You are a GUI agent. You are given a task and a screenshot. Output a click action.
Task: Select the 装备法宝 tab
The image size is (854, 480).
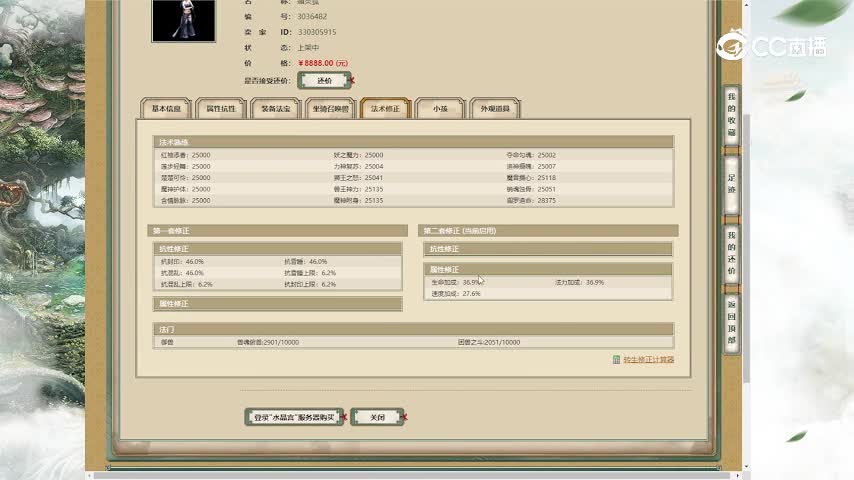pos(275,108)
